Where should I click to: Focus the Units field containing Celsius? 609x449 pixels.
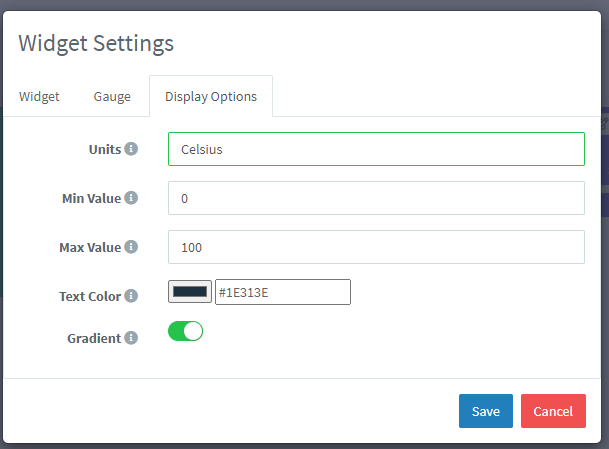pos(376,149)
